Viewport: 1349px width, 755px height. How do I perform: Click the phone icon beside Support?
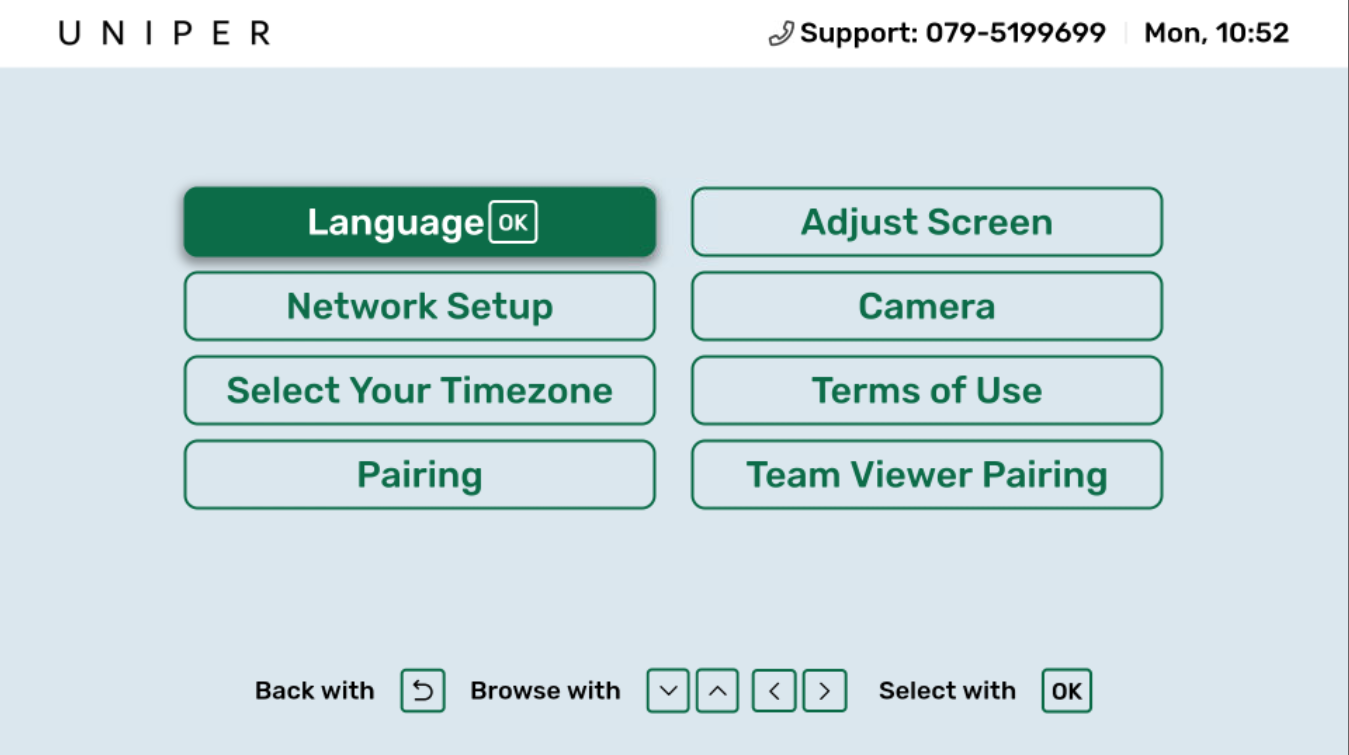pos(781,34)
